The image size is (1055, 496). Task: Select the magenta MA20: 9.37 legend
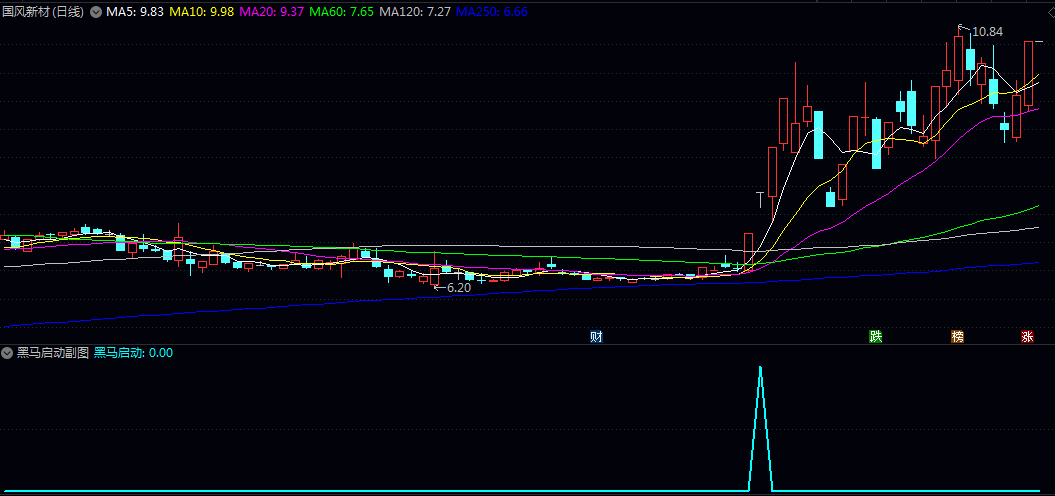[273, 12]
